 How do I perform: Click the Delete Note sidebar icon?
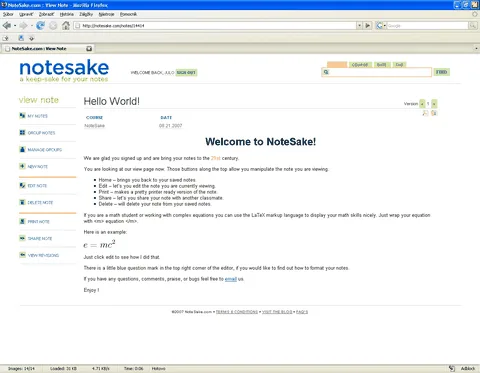pyautogui.click(x=22, y=202)
